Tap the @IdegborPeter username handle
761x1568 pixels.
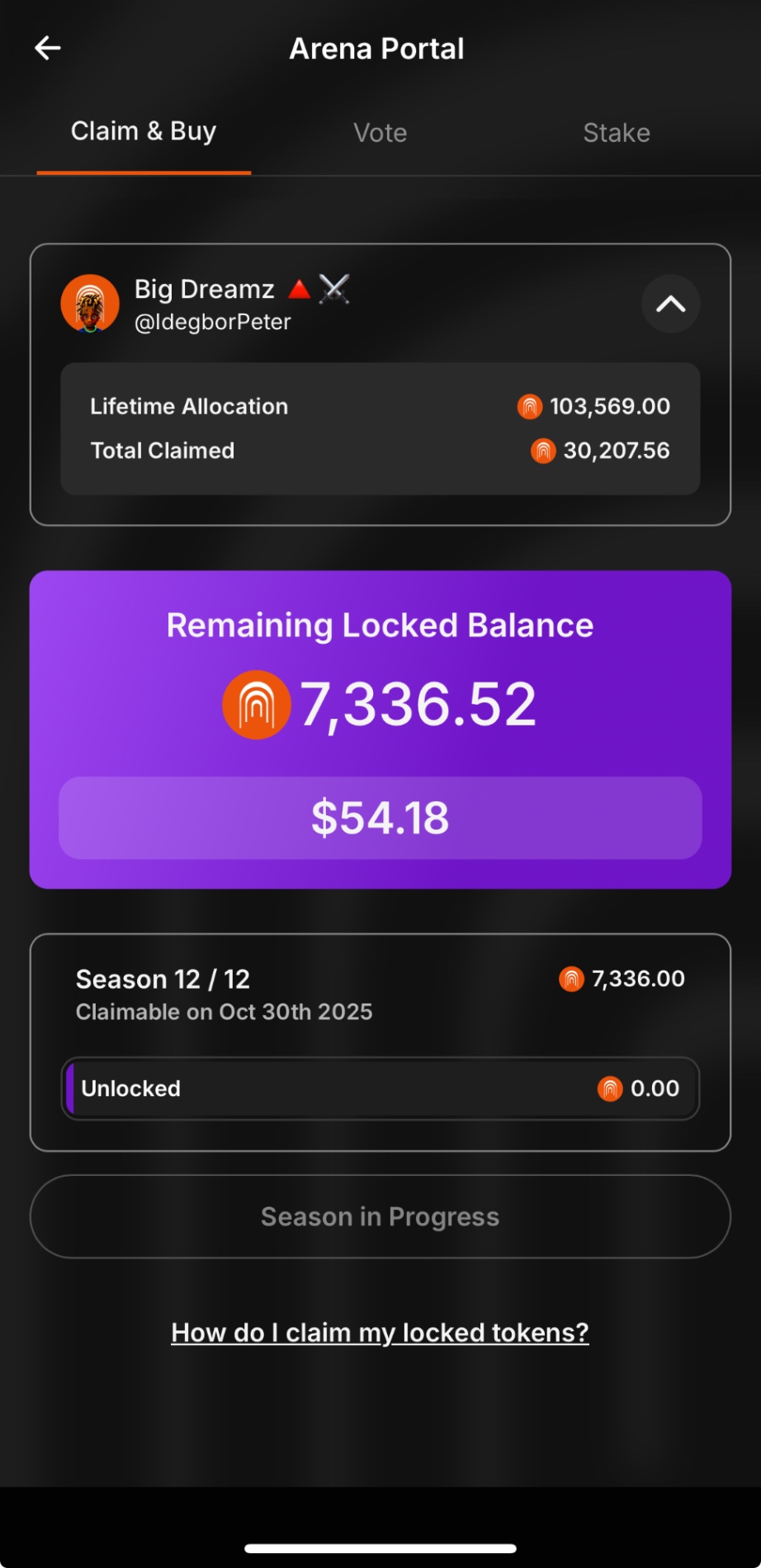click(x=213, y=323)
